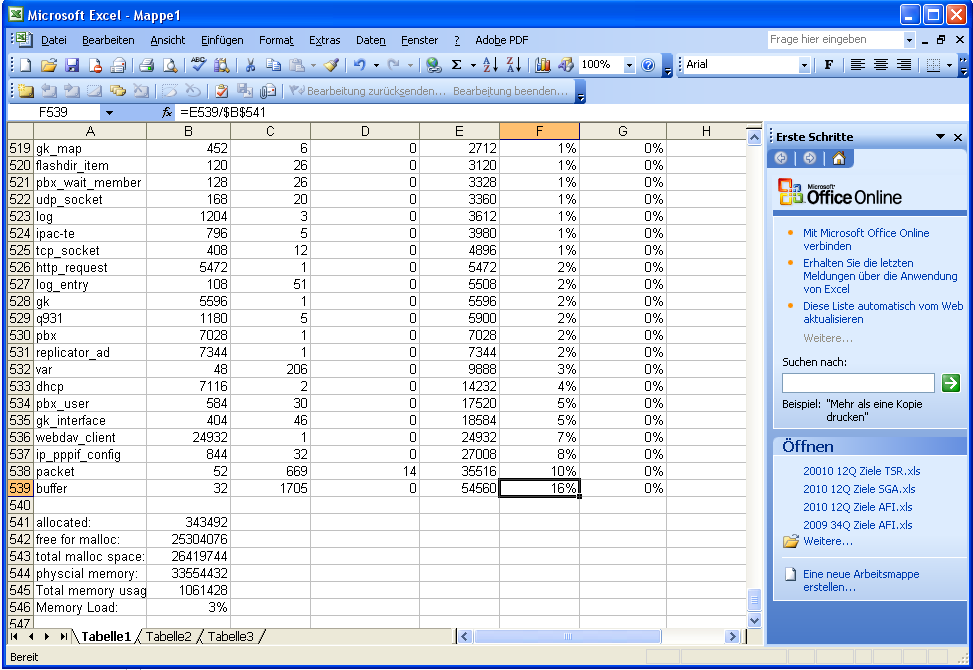Screen dimensions: 973x670
Task: Click the last sheet navigation arrow
Action: 63,636
